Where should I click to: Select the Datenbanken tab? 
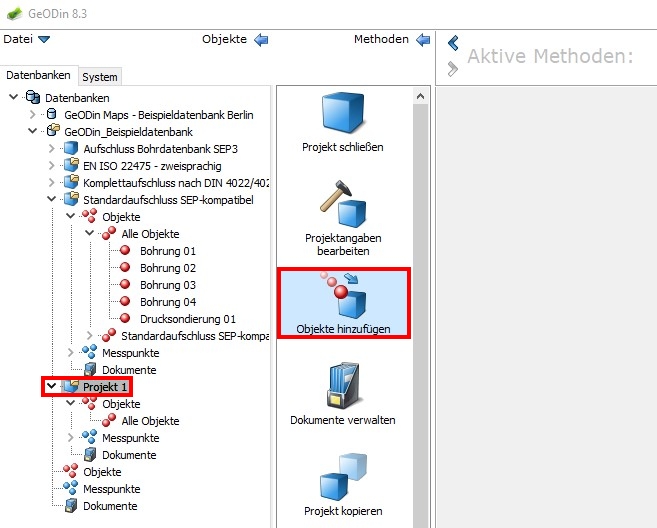pyautogui.click(x=38, y=75)
